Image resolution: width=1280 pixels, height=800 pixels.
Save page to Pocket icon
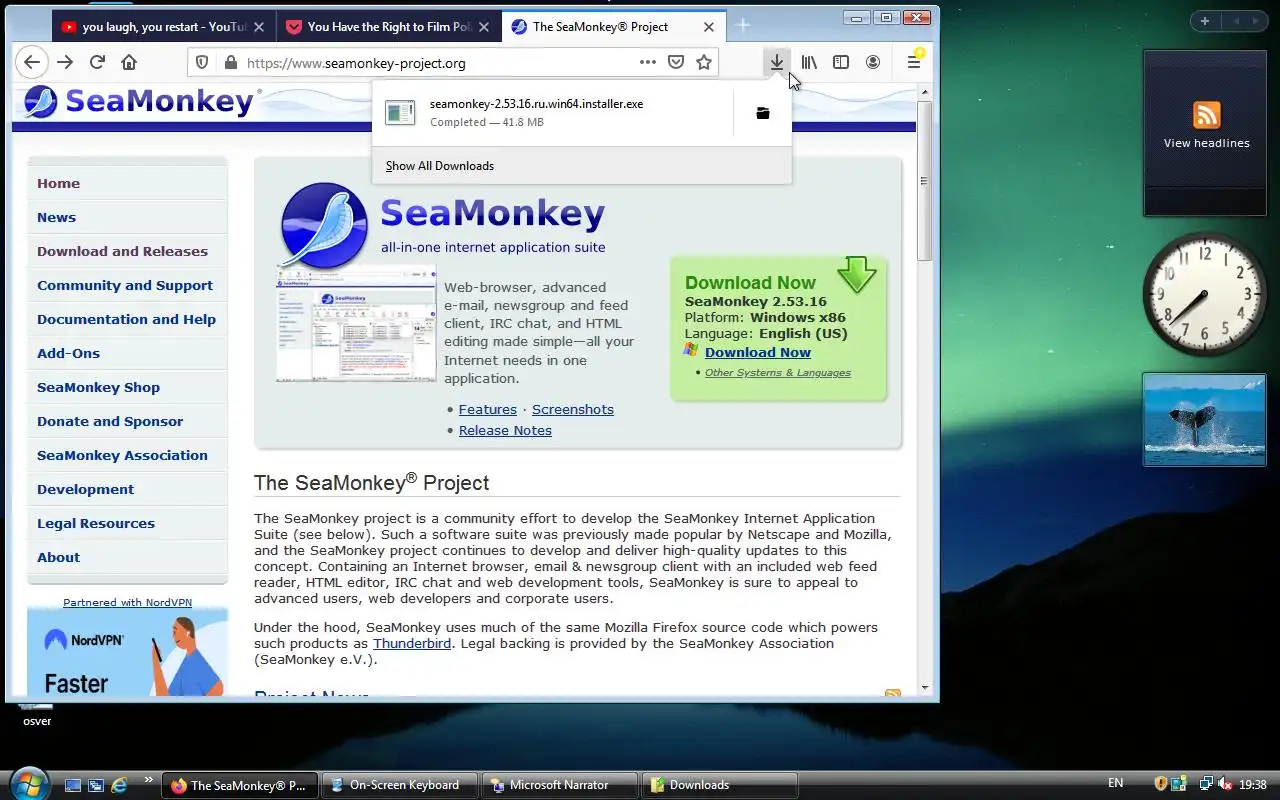point(676,62)
